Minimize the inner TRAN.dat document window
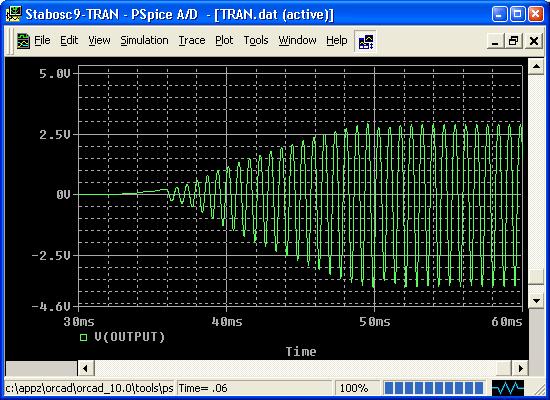 (495, 41)
